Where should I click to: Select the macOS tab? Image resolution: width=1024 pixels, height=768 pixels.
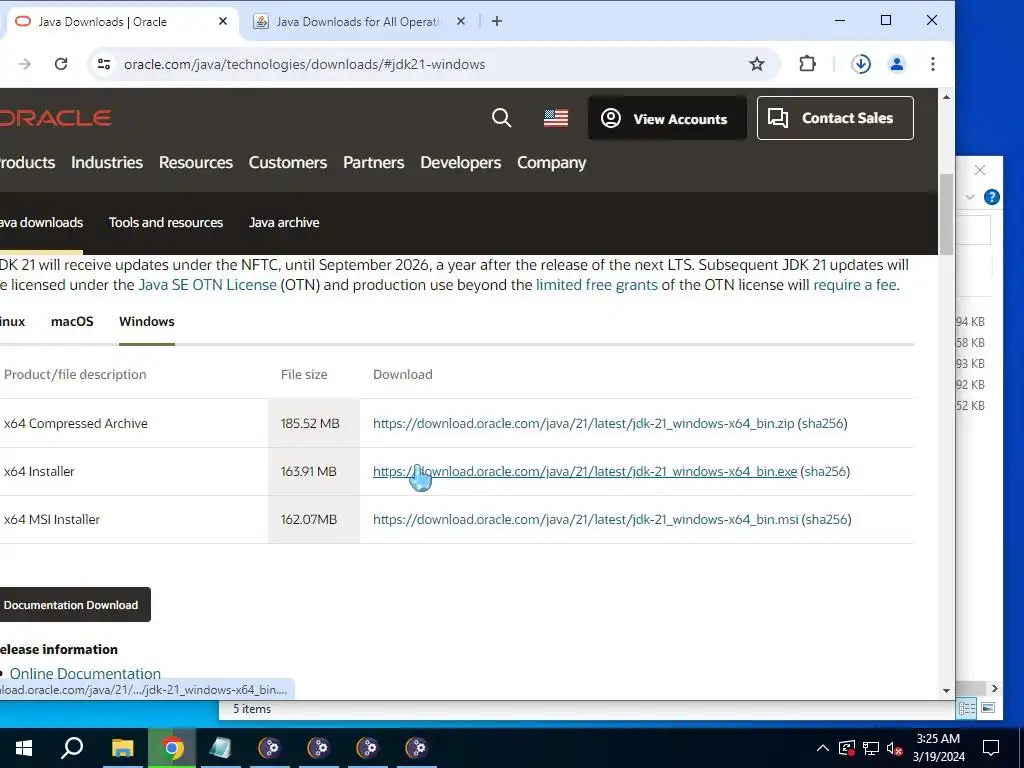pos(72,321)
